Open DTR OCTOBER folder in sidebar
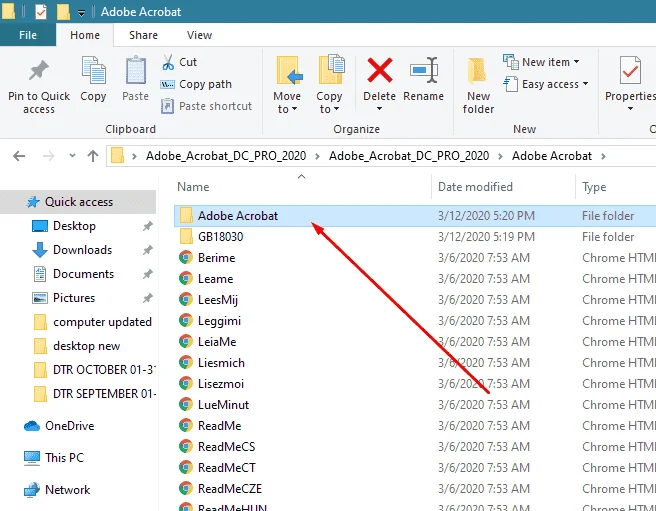 pos(104,370)
